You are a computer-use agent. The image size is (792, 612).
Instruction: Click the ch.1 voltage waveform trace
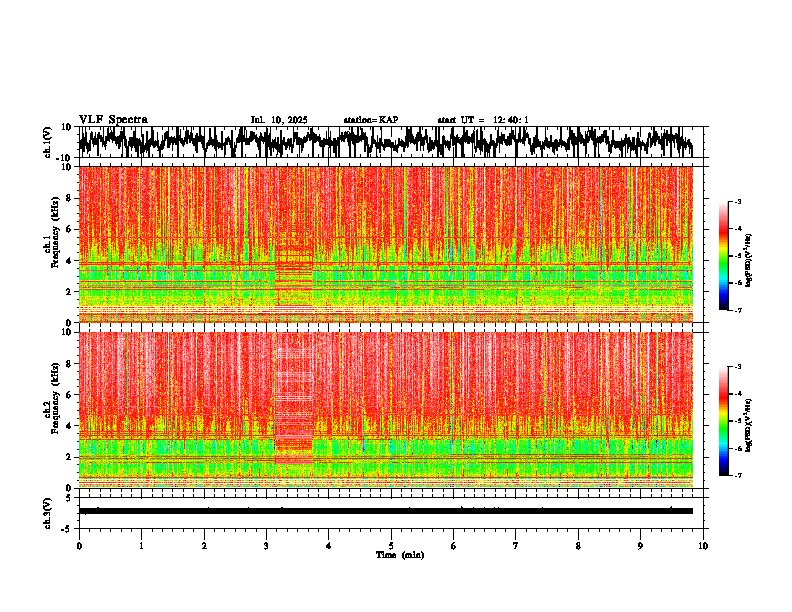385,142
